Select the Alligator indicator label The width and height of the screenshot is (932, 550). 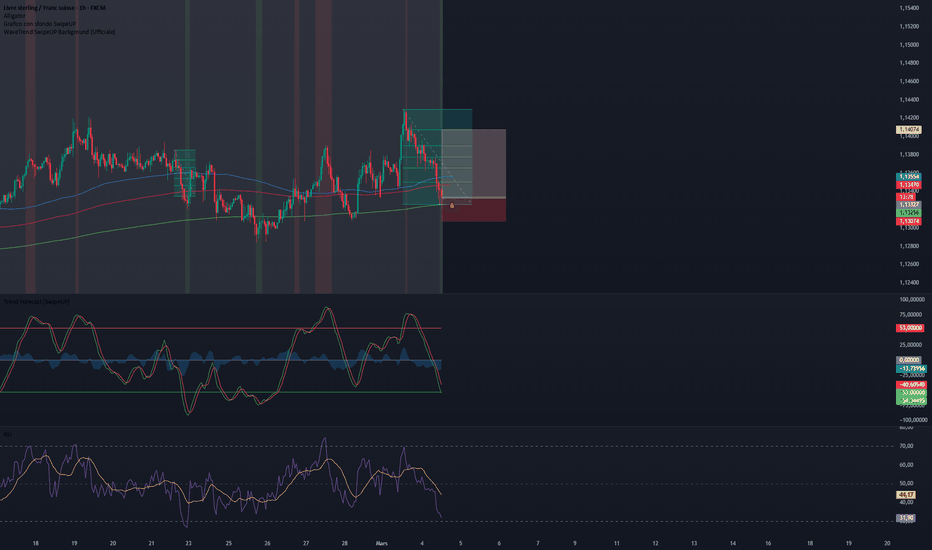(14, 16)
